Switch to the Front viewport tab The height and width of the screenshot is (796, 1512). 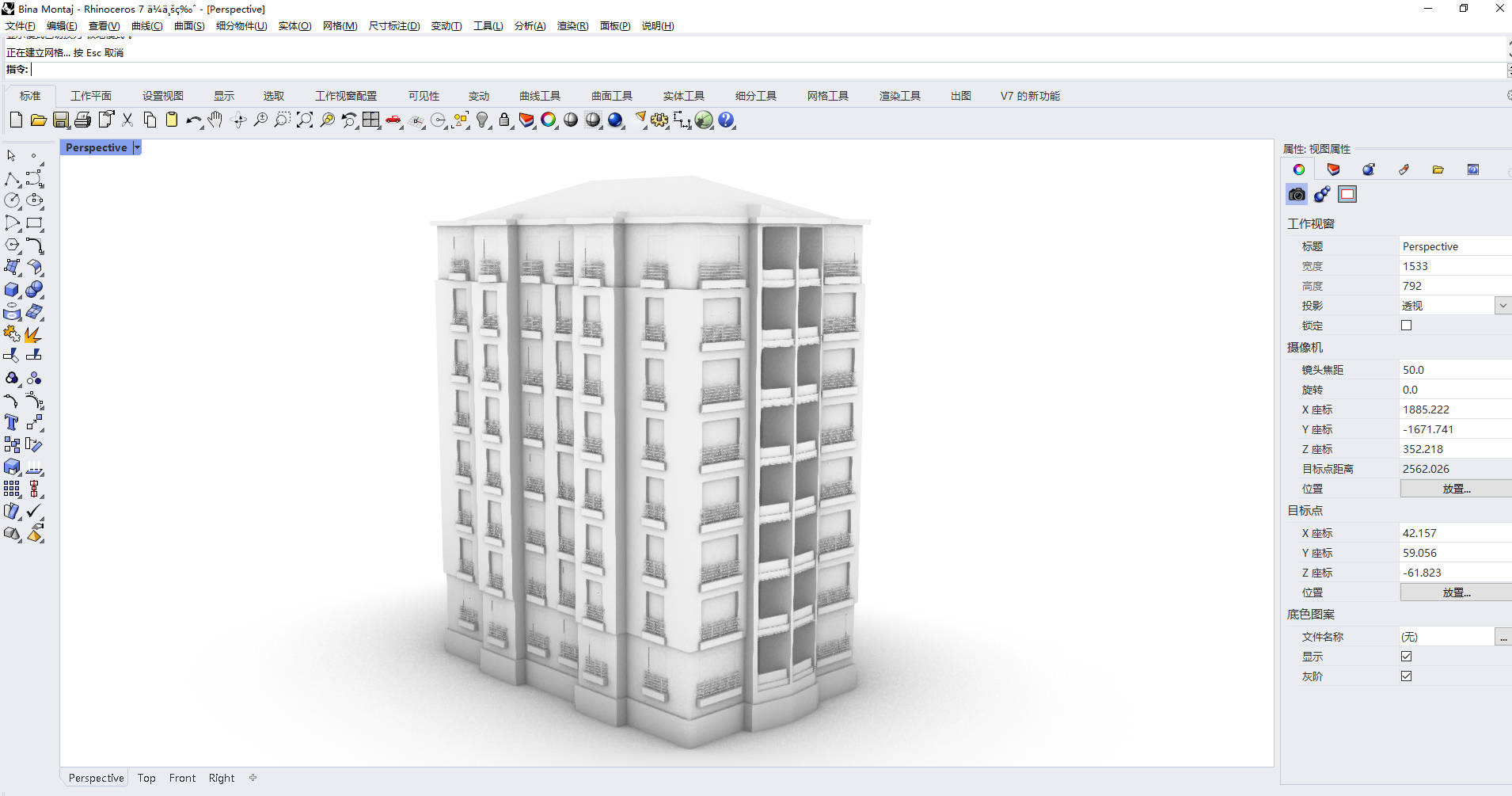[182, 778]
